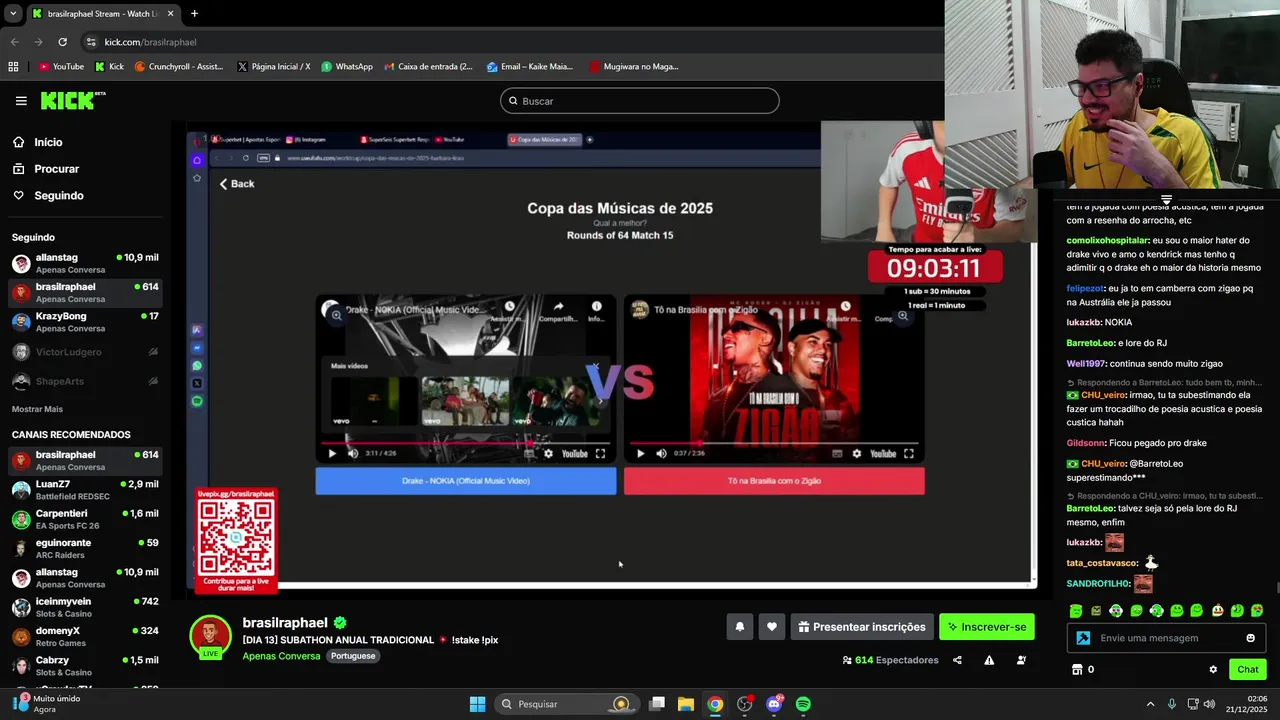Image resolution: width=1280 pixels, height=720 pixels.
Task: Open Discord from the taskbar
Action: (x=774, y=704)
